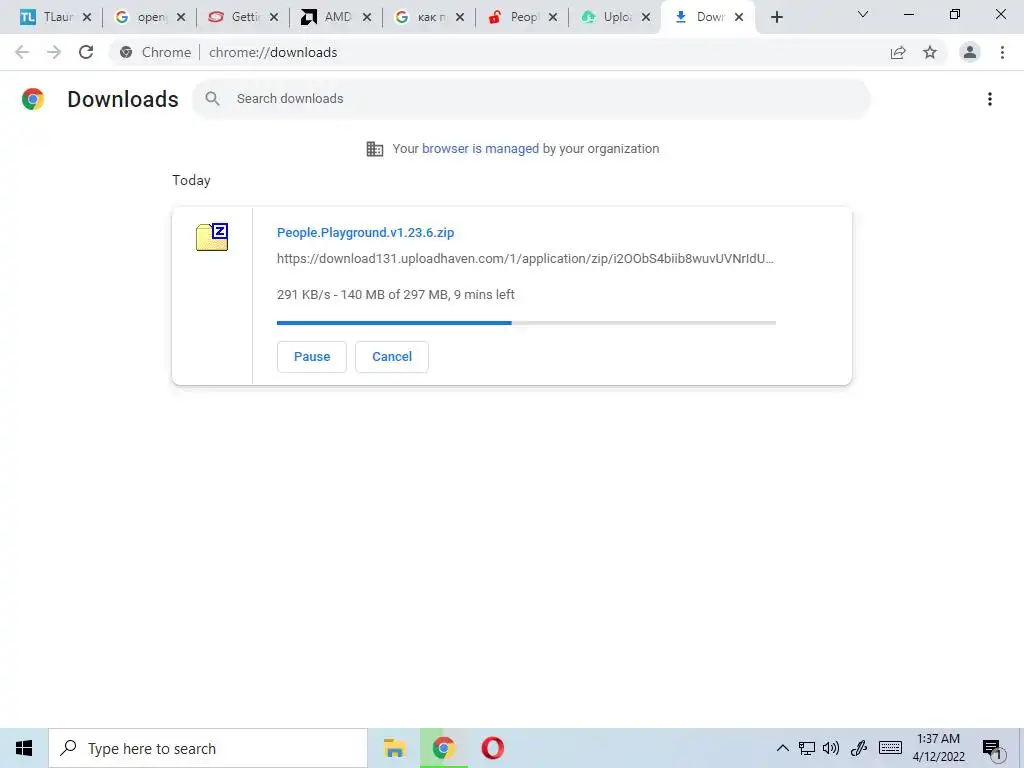Open the volume control tray icon
The height and width of the screenshot is (768, 1024).
(831, 748)
